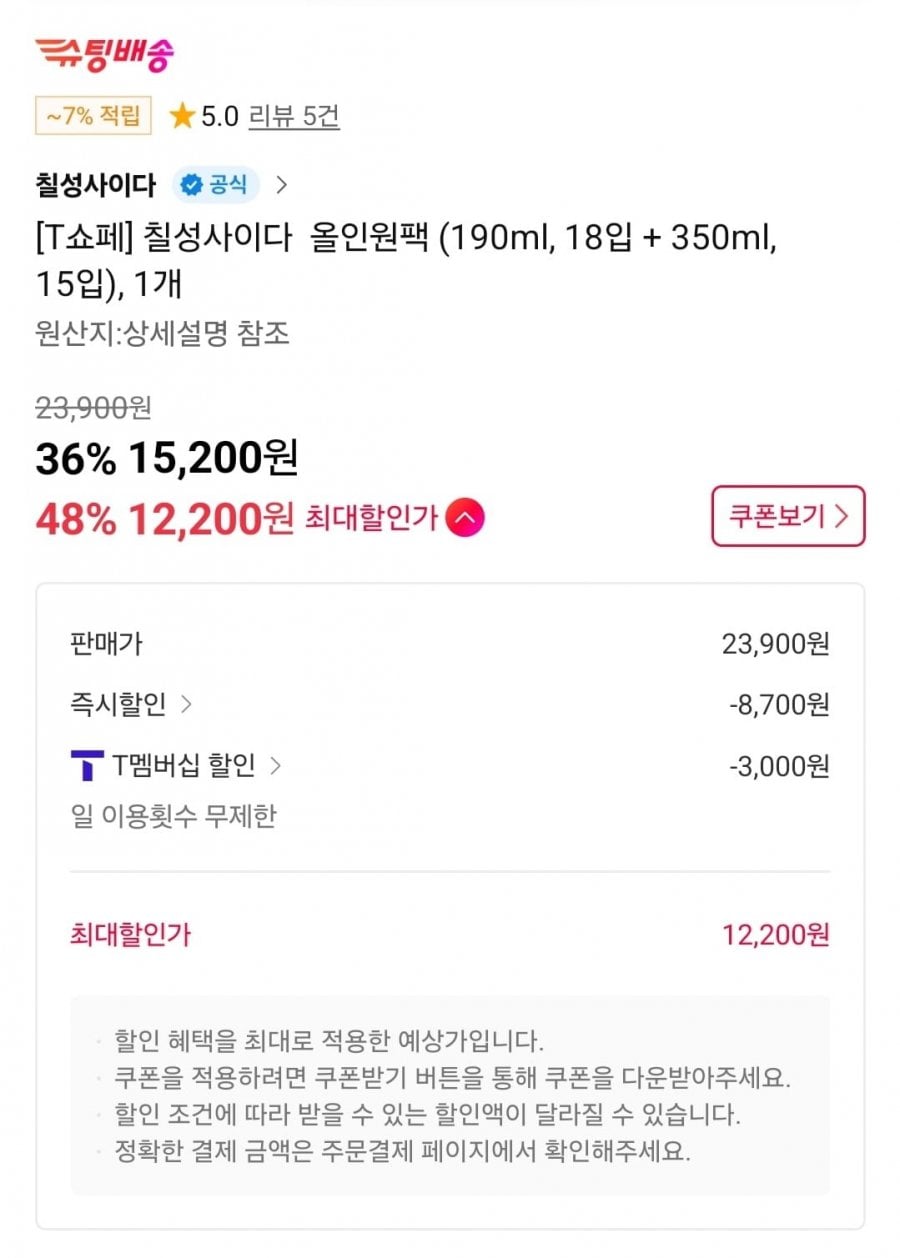The width and height of the screenshot is (900, 1258).
Task: Expand the 즉시할인 details chevron
Action: 186,705
